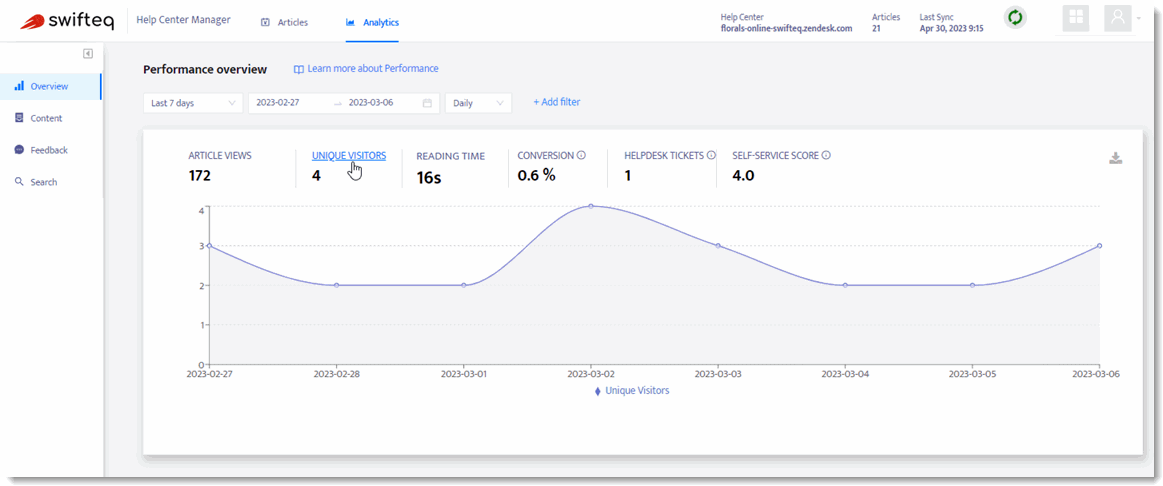This screenshot has height=486, width=1163.
Task: Click the Overview bar chart icon
Action: 19,86
